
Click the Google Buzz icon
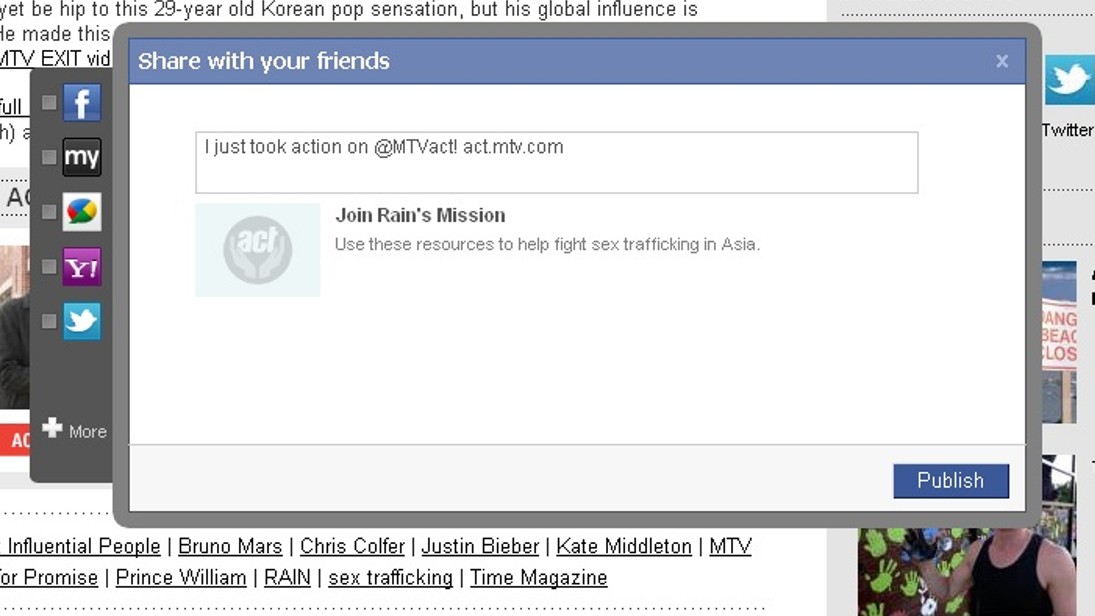click(x=82, y=212)
